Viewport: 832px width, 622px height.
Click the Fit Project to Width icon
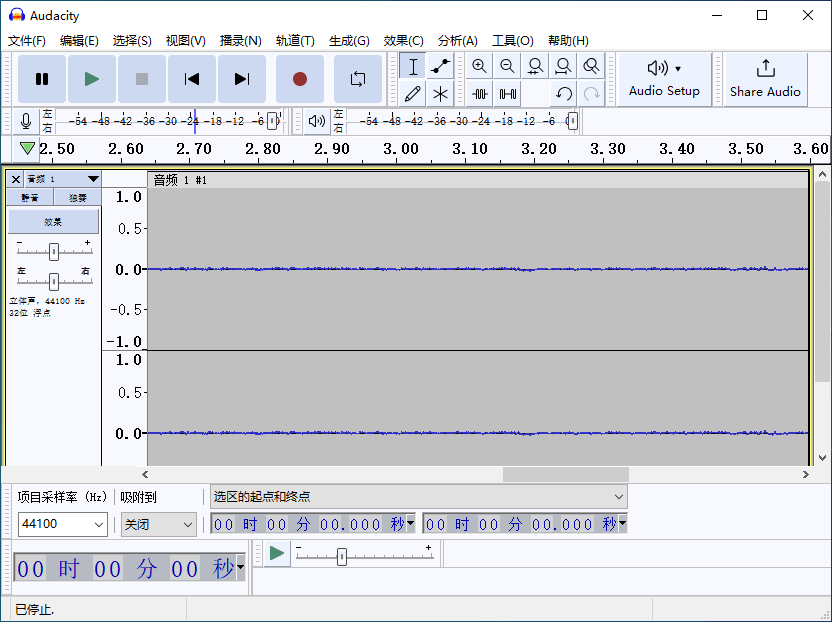[x=563, y=66]
